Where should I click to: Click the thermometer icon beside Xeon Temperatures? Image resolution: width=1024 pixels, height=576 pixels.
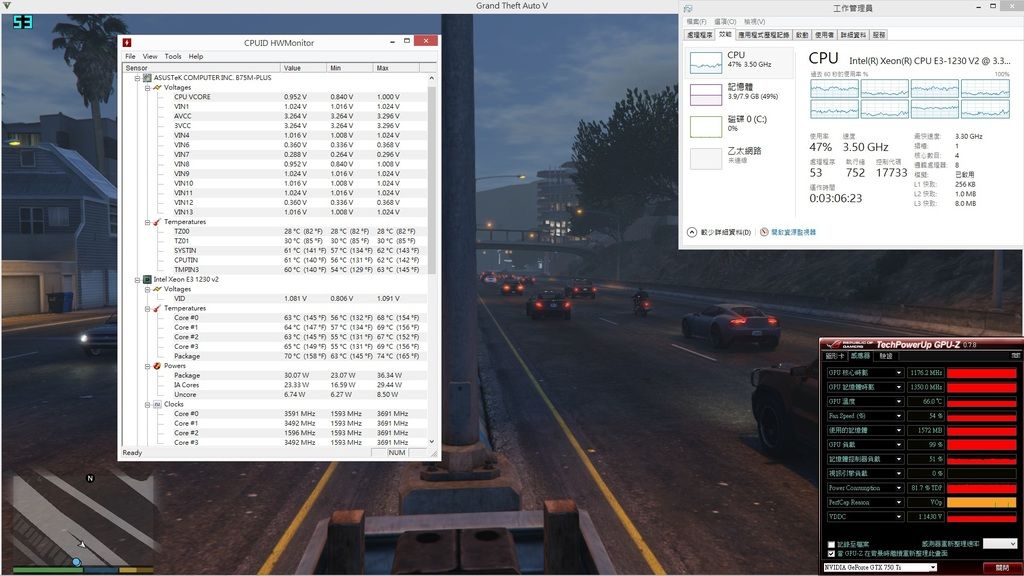click(157, 308)
